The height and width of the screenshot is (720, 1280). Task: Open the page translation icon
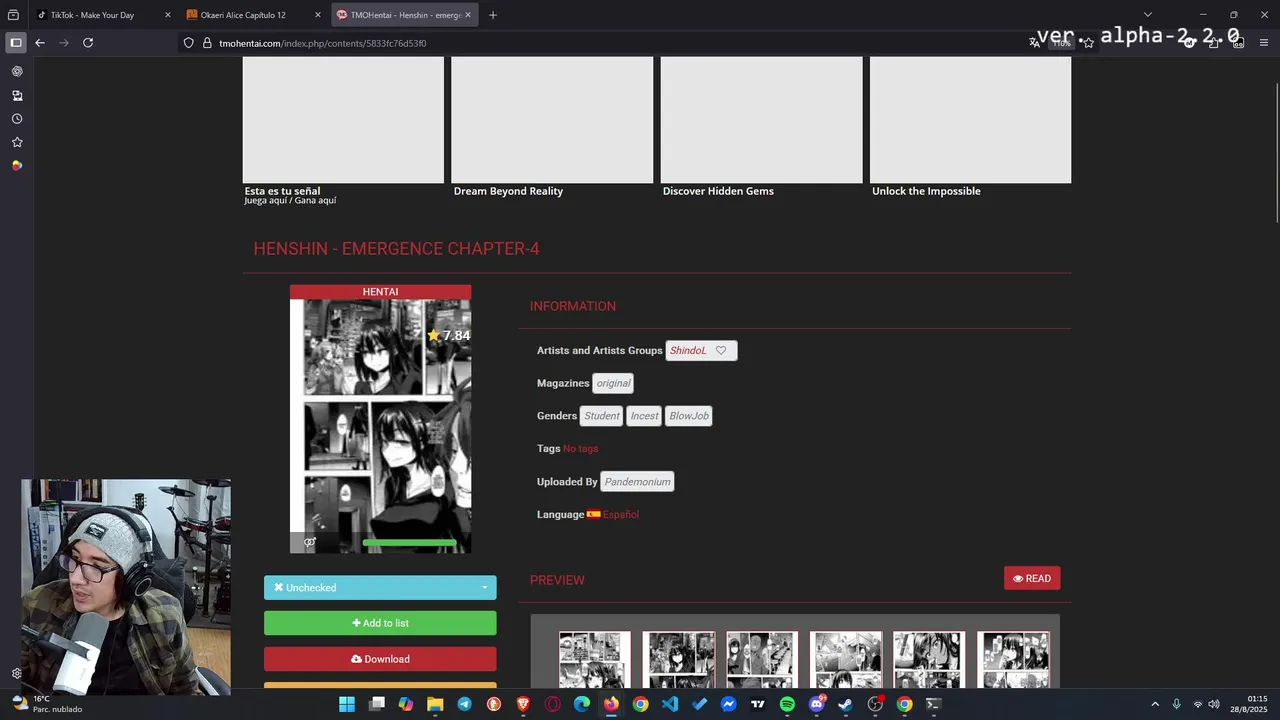(x=1034, y=43)
